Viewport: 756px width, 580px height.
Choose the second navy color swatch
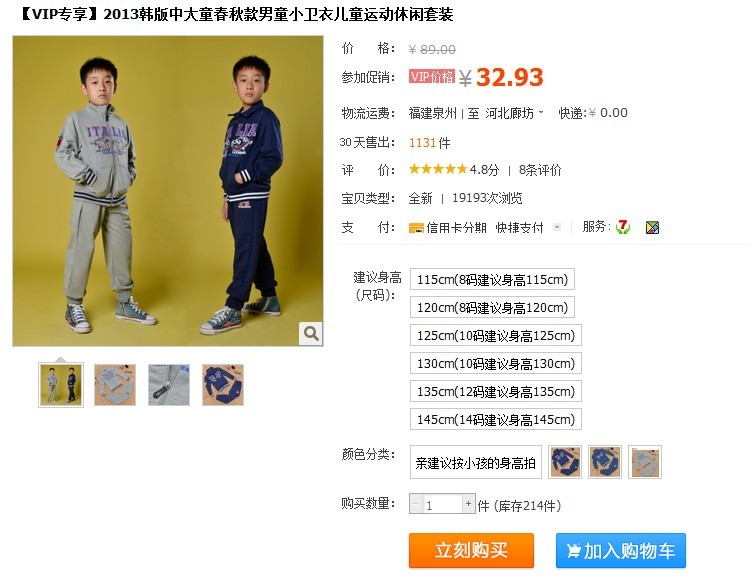click(605, 462)
